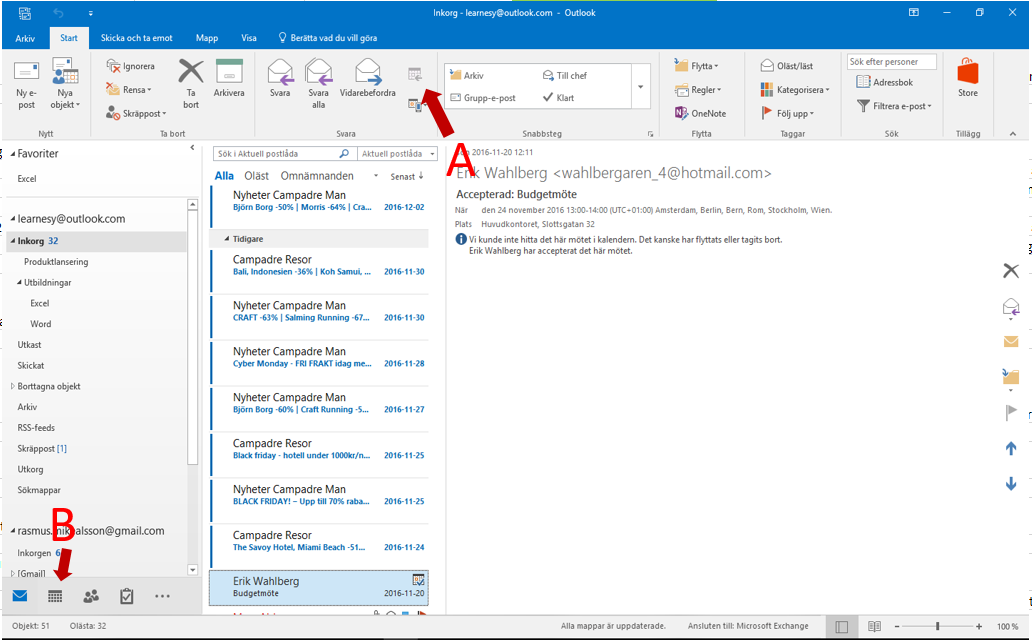
Task: Click the flag icon in reading pane
Action: click(x=1011, y=413)
